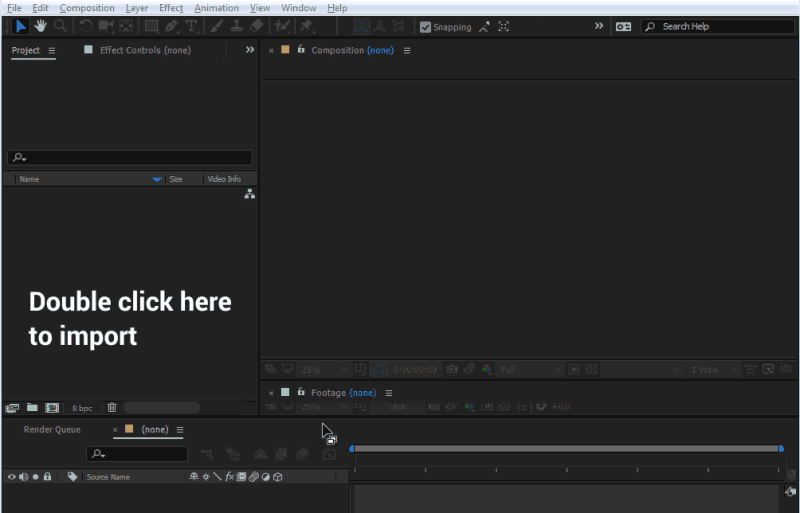Open the timeline (none) panel menu
The width and height of the screenshot is (800, 513).
coord(180,430)
